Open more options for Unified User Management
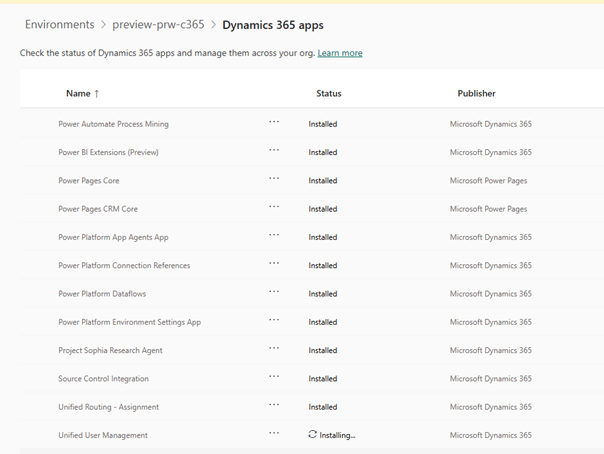This screenshot has width=604, height=454. (274, 433)
